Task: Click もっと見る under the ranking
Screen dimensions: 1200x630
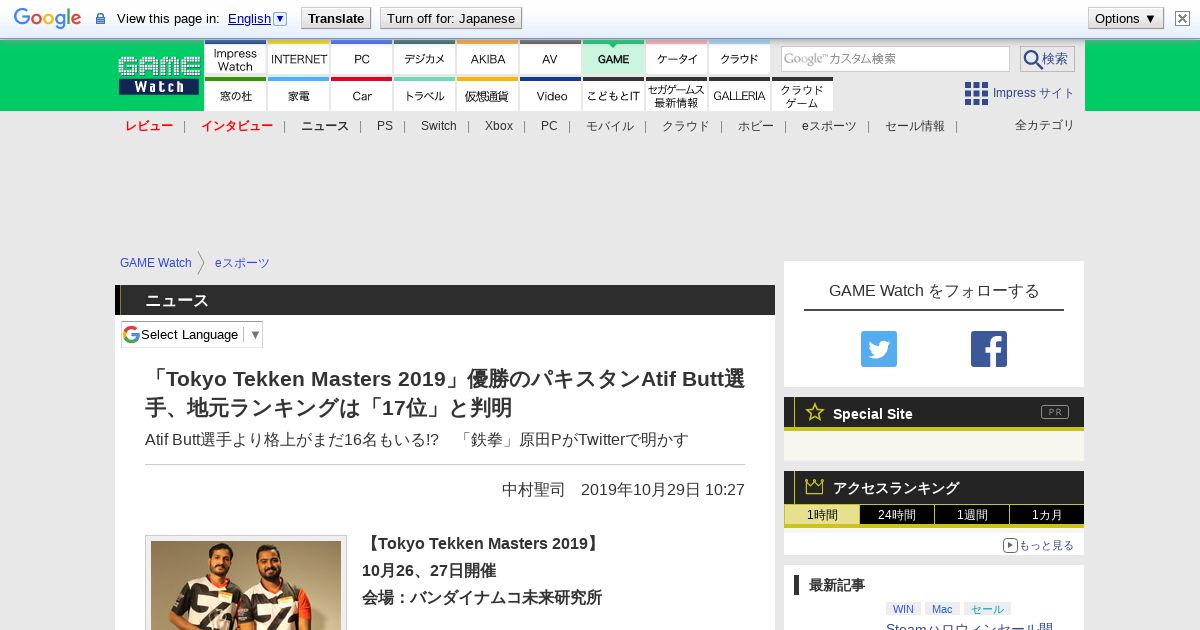Action: tap(1038, 545)
